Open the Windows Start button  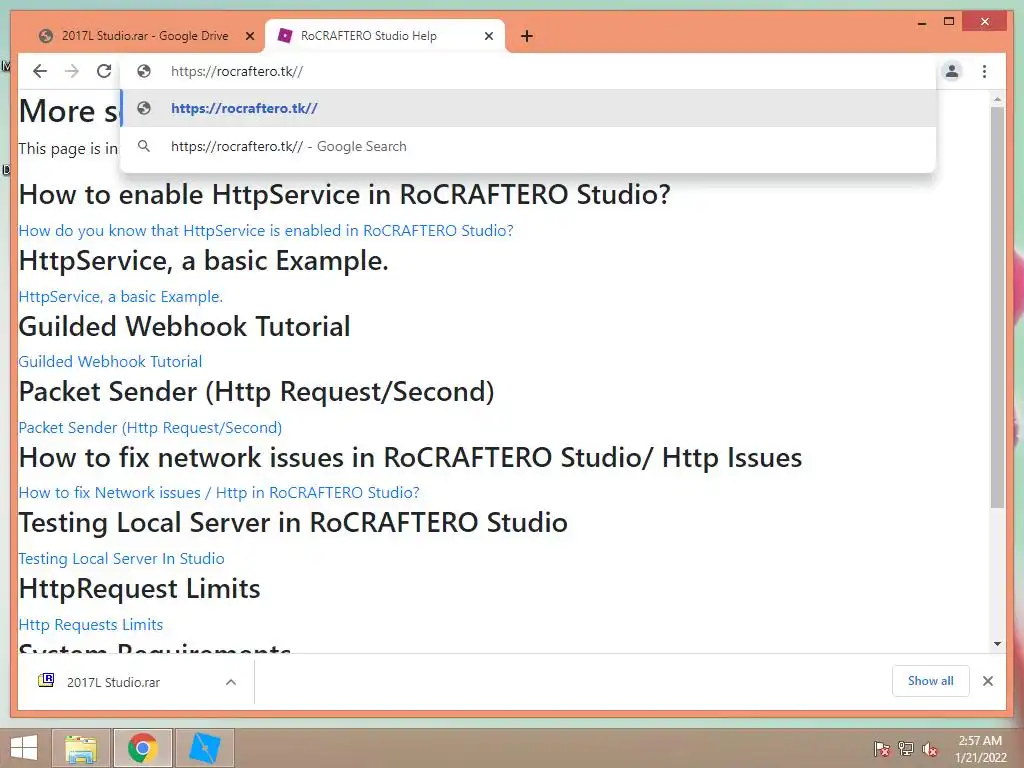(x=24, y=748)
